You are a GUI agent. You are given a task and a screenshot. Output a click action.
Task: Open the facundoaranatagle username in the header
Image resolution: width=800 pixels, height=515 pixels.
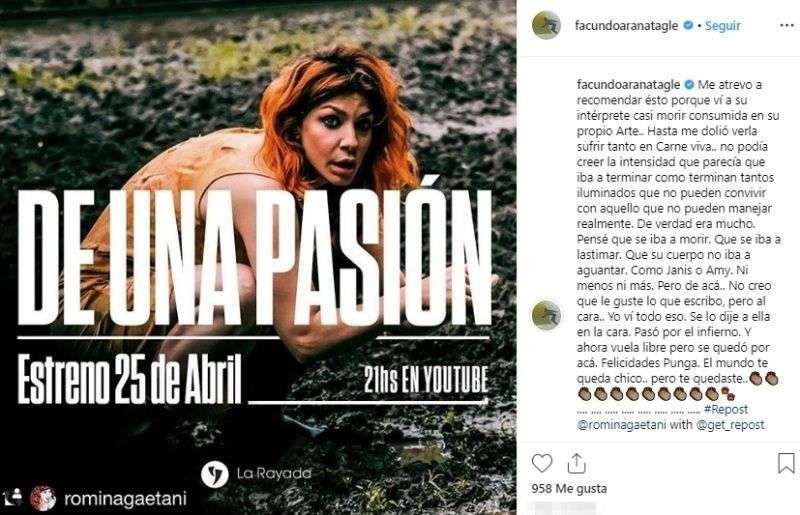(x=627, y=26)
